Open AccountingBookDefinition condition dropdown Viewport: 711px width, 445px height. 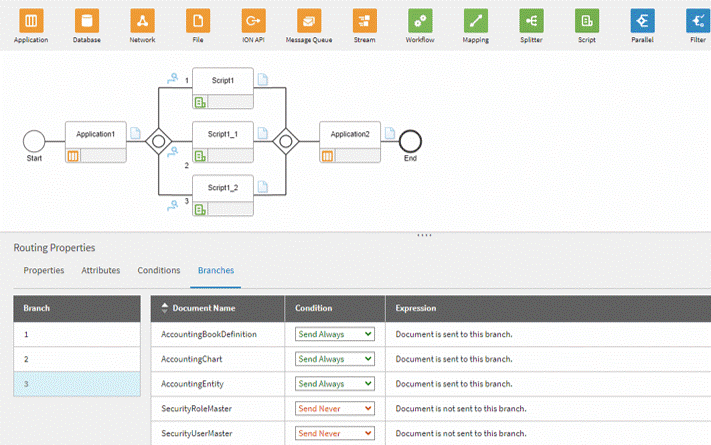tap(334, 334)
